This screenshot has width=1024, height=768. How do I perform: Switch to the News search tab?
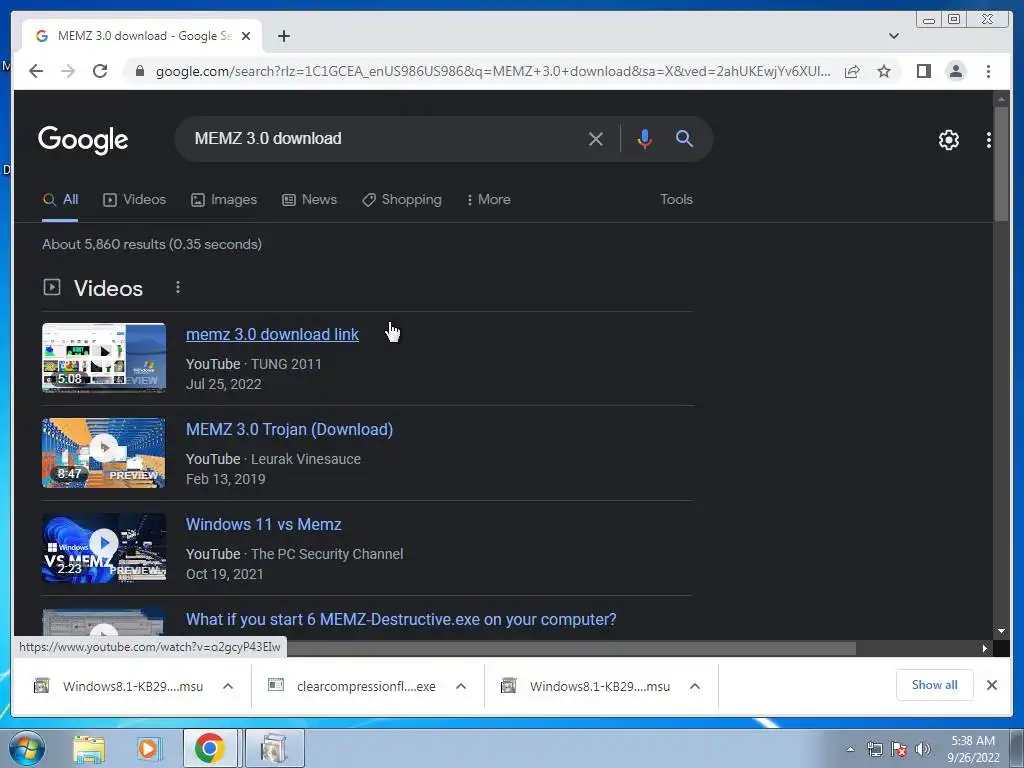coord(309,200)
